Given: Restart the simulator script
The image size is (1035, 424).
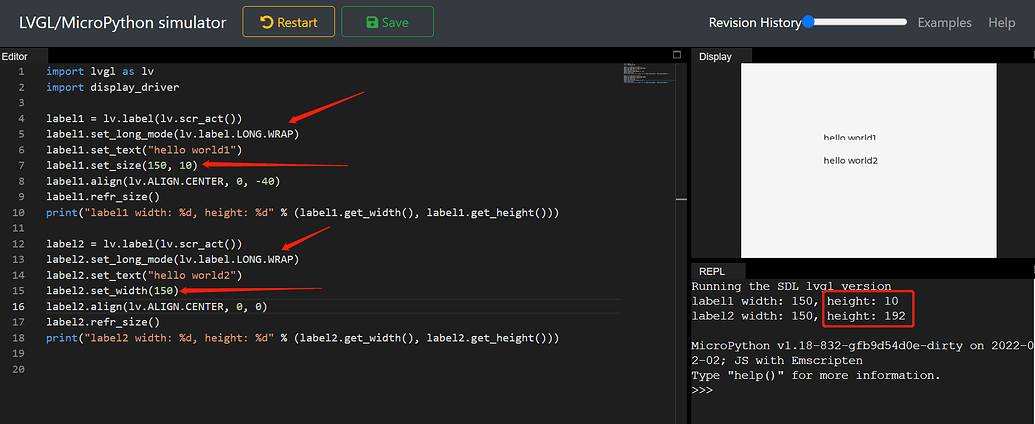Looking at the screenshot, I should [289, 22].
